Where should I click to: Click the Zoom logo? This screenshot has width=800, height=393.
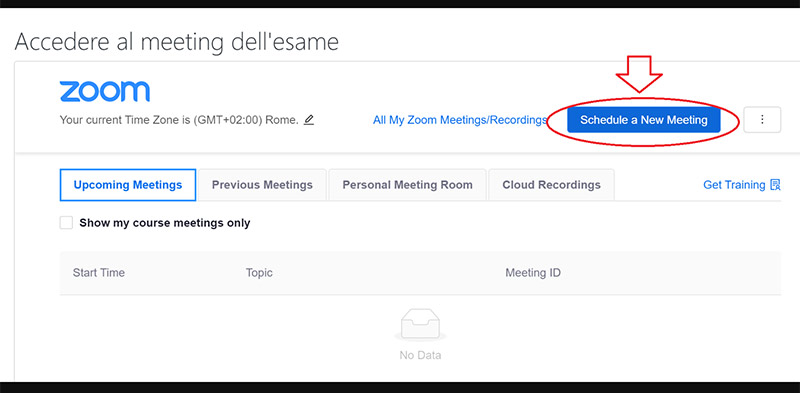click(105, 91)
